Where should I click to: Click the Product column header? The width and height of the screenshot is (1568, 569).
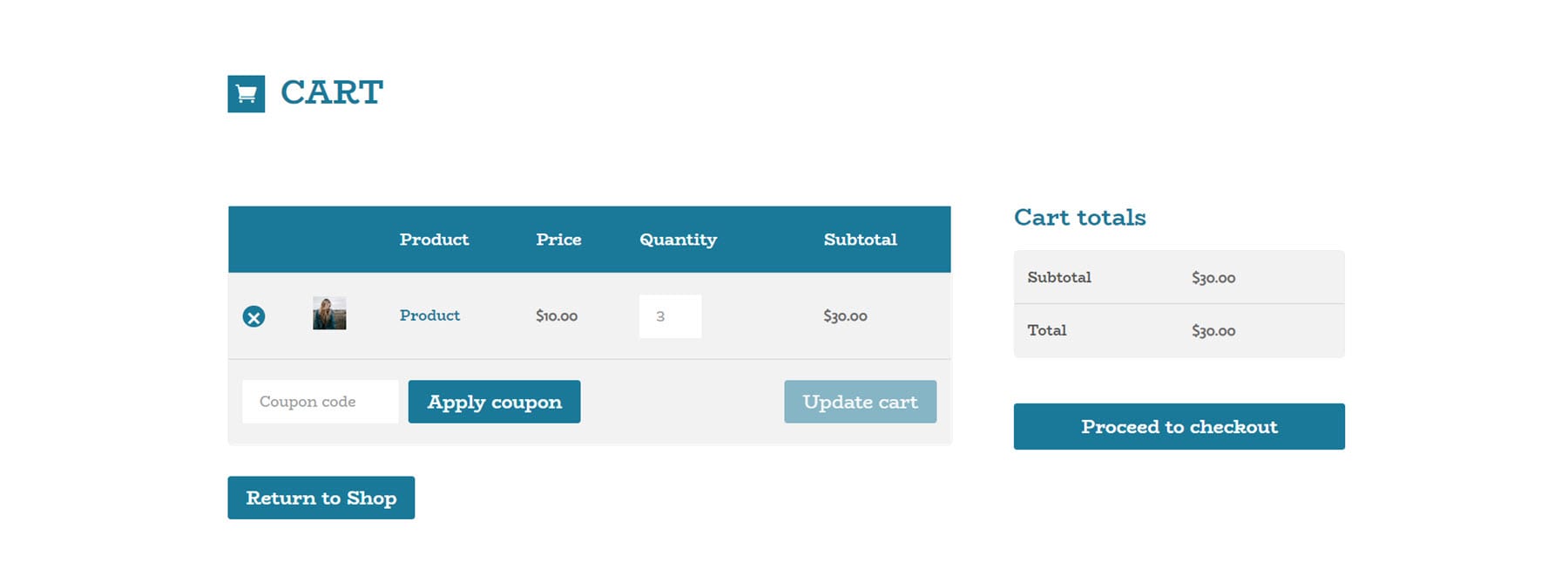(434, 240)
